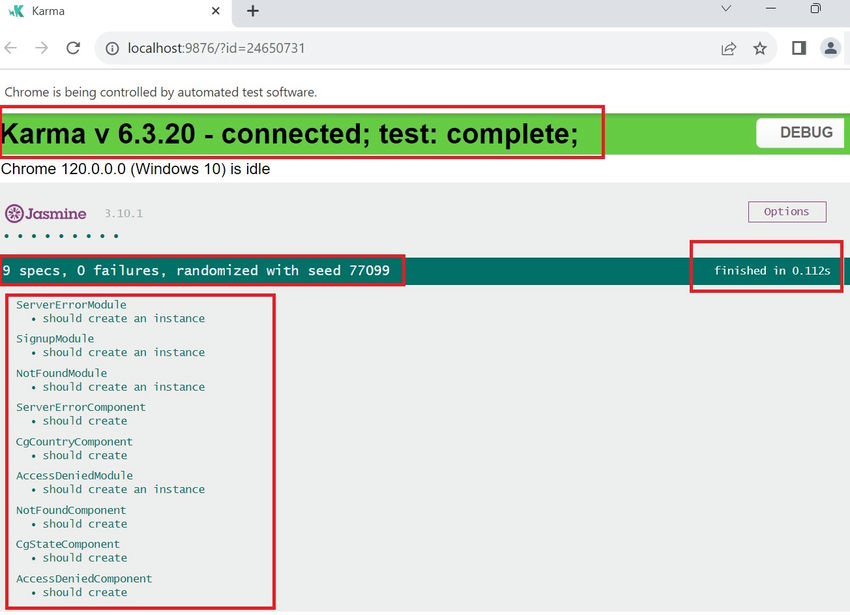Click first passed spec dot in Jasmine
The width and height of the screenshot is (850, 615).
click(7, 236)
